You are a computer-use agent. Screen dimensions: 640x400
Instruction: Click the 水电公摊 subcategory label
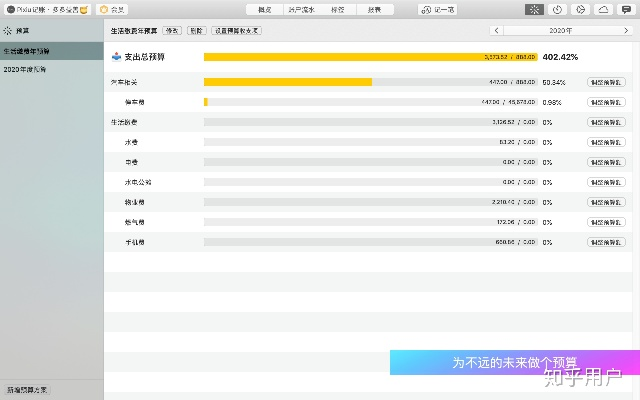pos(138,182)
